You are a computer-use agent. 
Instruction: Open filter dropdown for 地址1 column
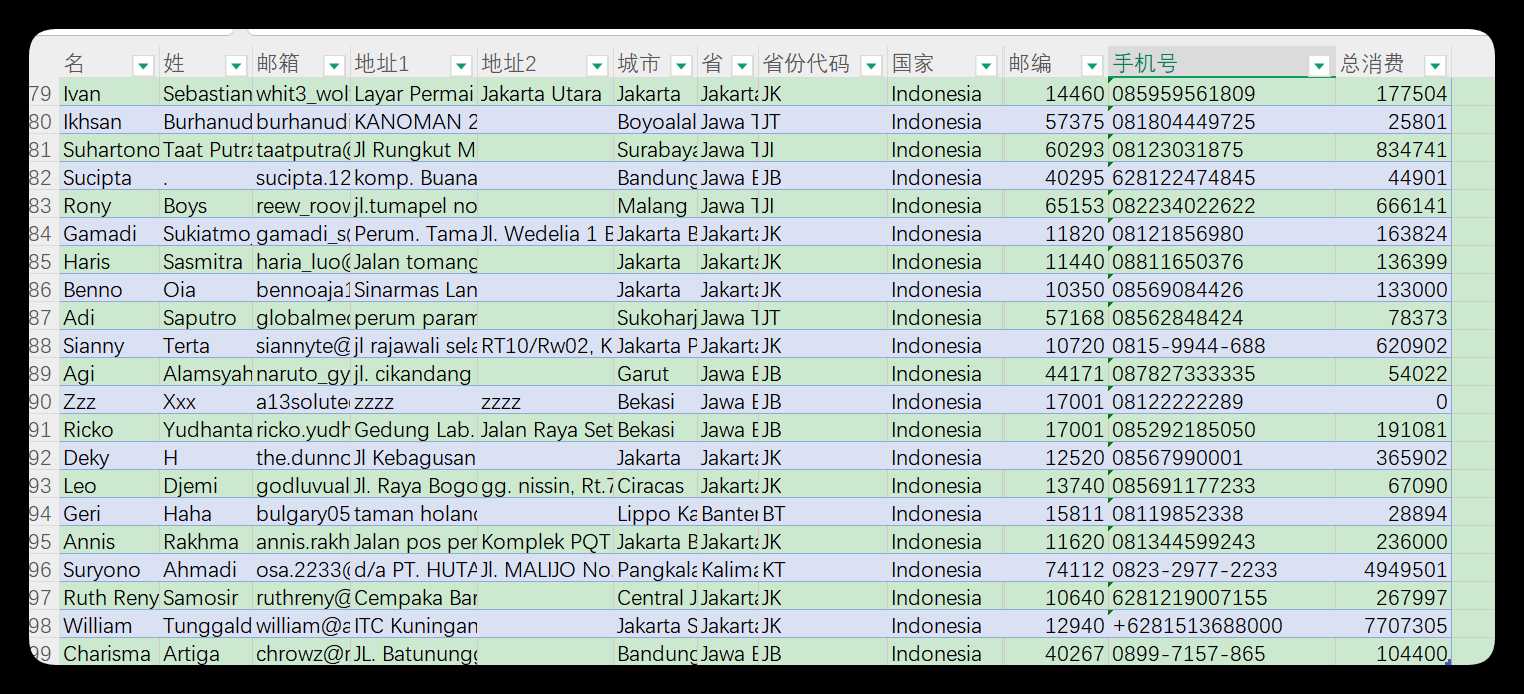(461, 66)
